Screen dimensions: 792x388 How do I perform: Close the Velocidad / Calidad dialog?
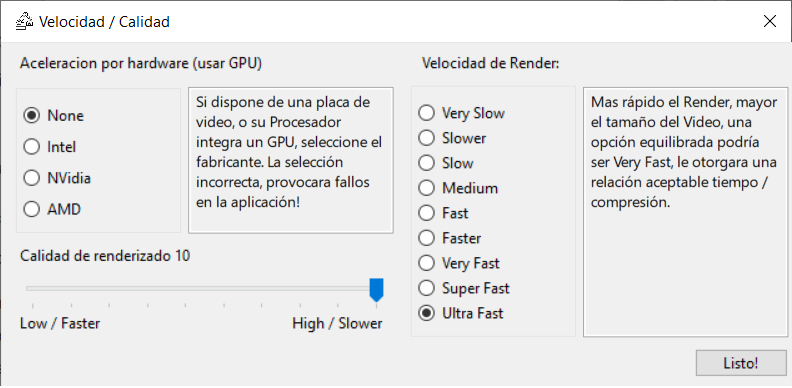click(769, 21)
